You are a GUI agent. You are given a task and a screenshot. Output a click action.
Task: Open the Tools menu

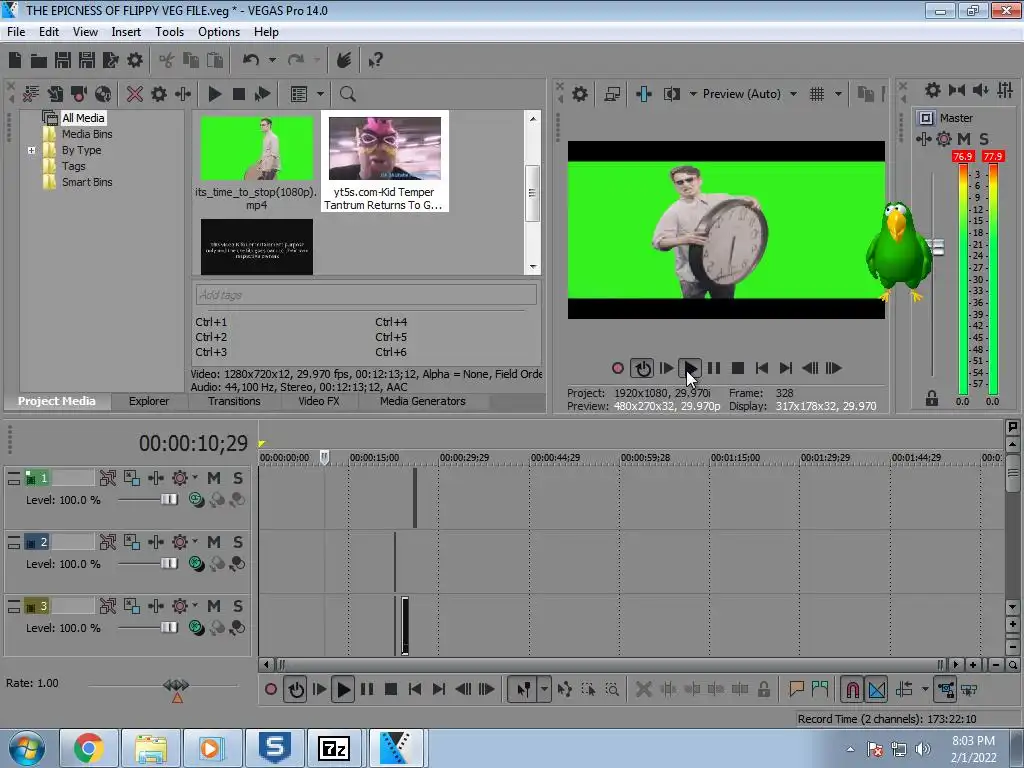point(169,32)
